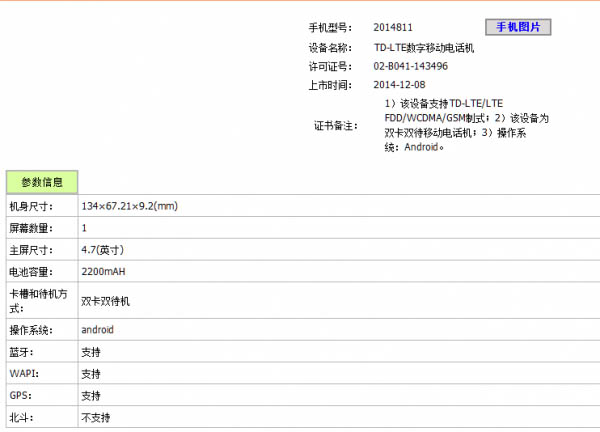
Task: Click the 设备名称 label
Action: (330, 48)
